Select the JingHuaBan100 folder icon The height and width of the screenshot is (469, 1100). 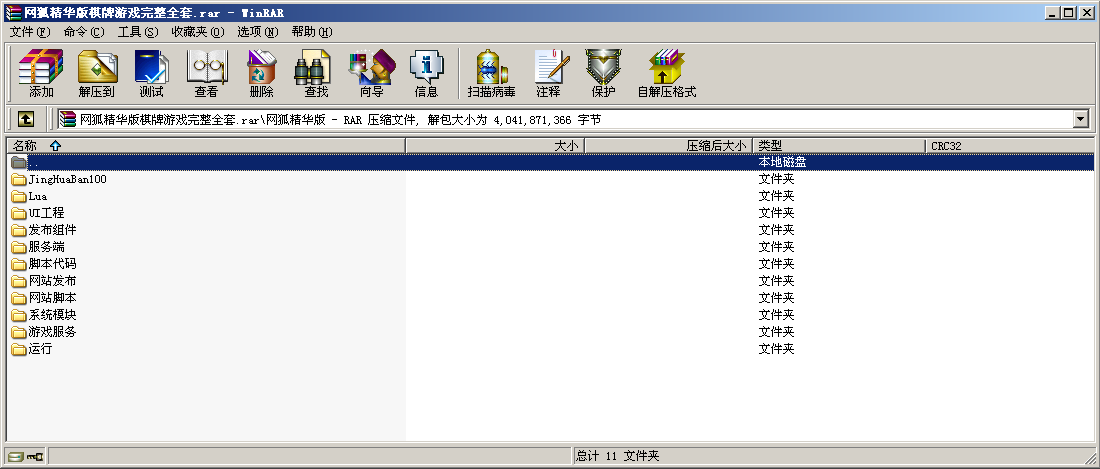(x=19, y=179)
